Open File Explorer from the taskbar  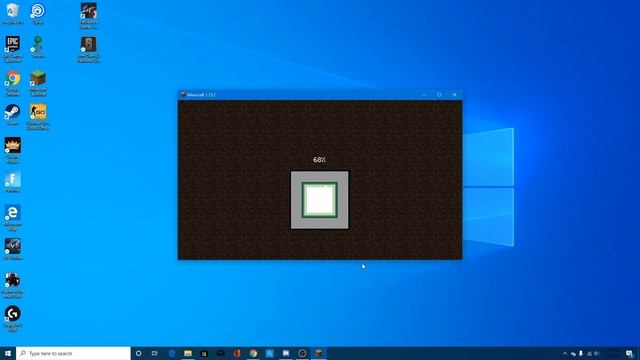188,353
